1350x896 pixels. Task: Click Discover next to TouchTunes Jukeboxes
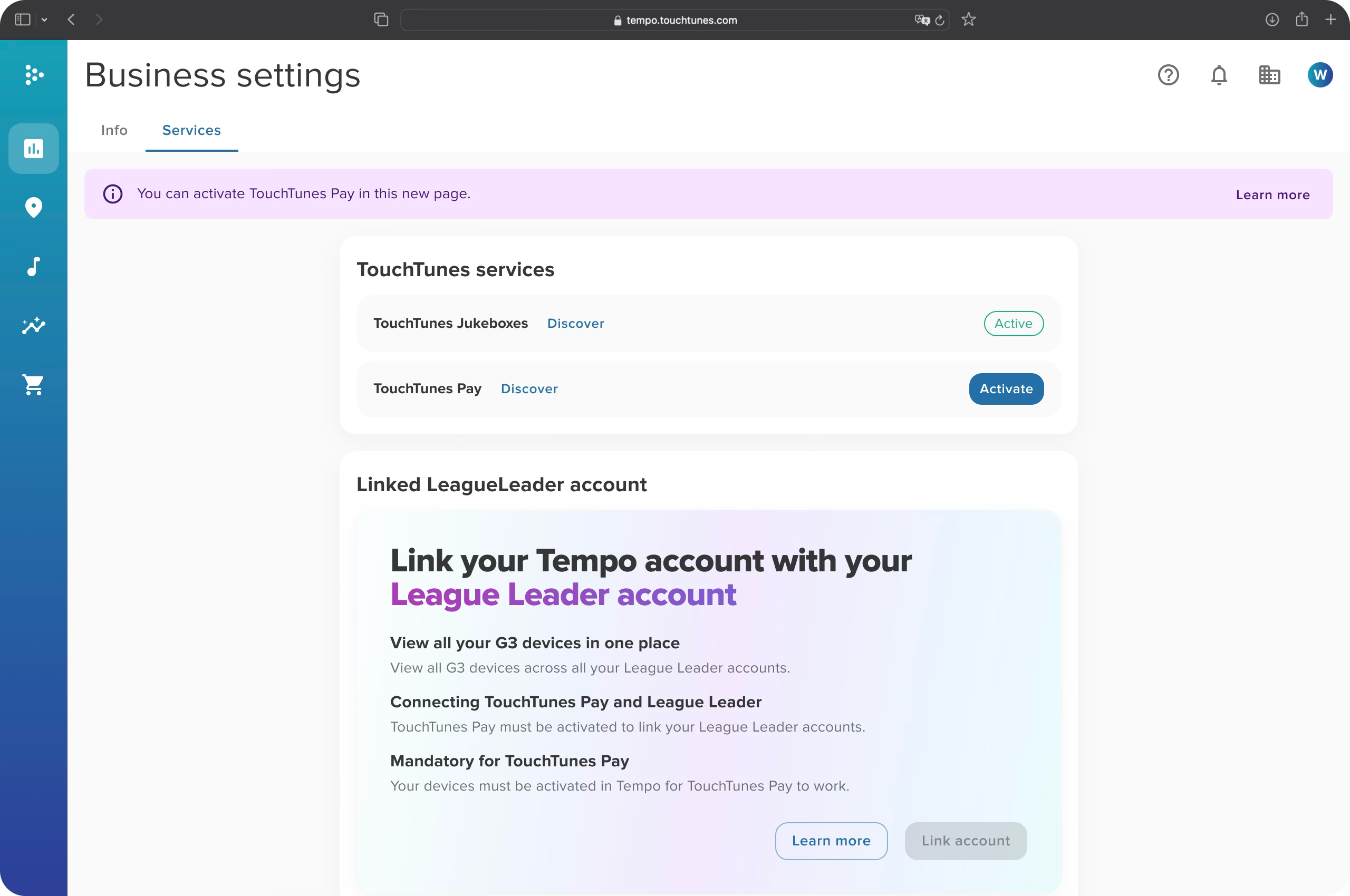575,324
